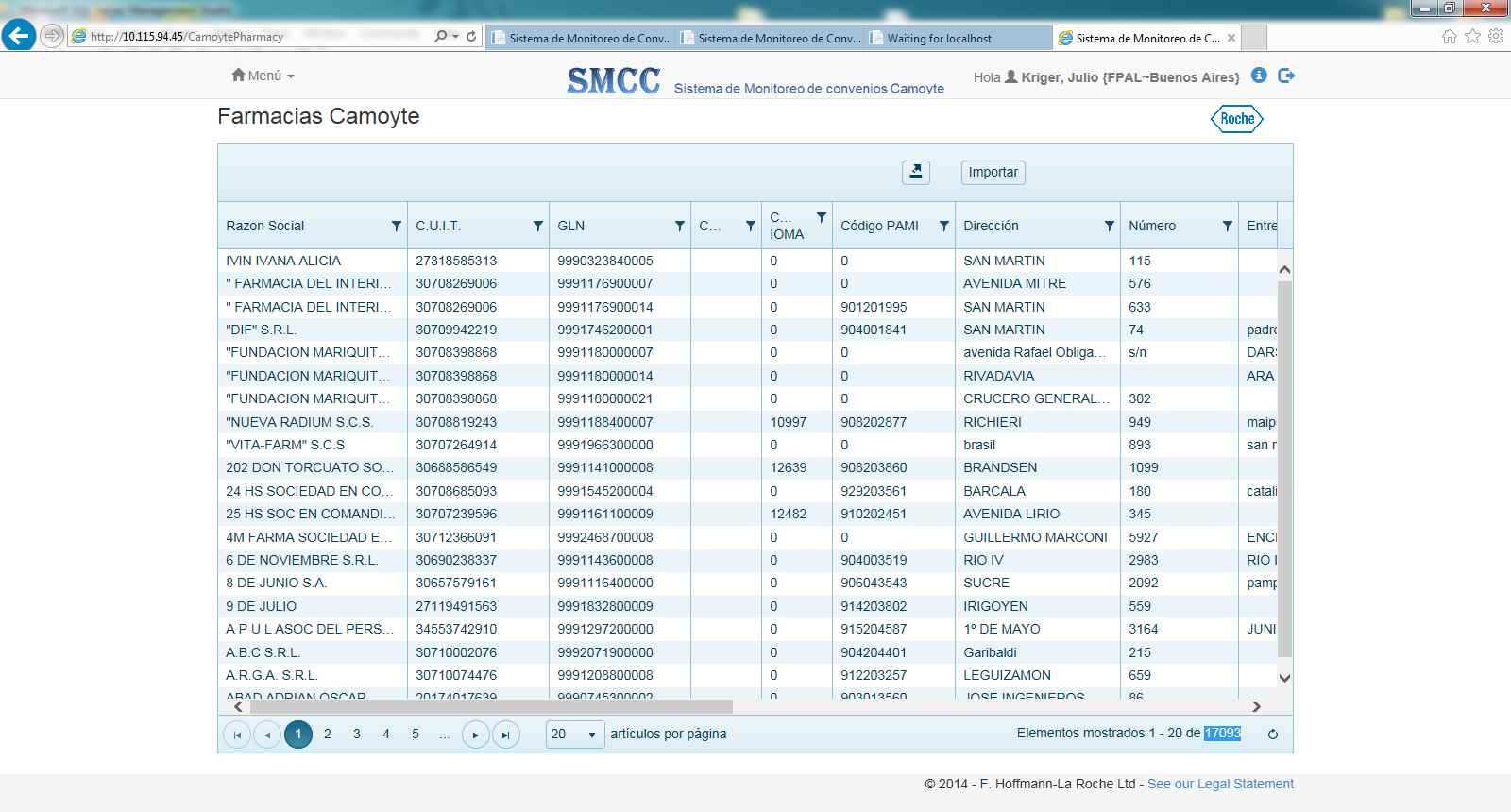Click the horizontal scrollbar left arrow

tap(238, 706)
